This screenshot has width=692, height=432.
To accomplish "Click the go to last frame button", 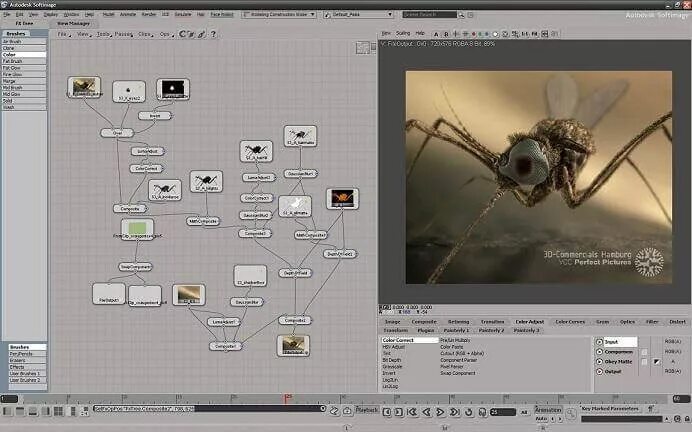I will [x=454, y=412].
